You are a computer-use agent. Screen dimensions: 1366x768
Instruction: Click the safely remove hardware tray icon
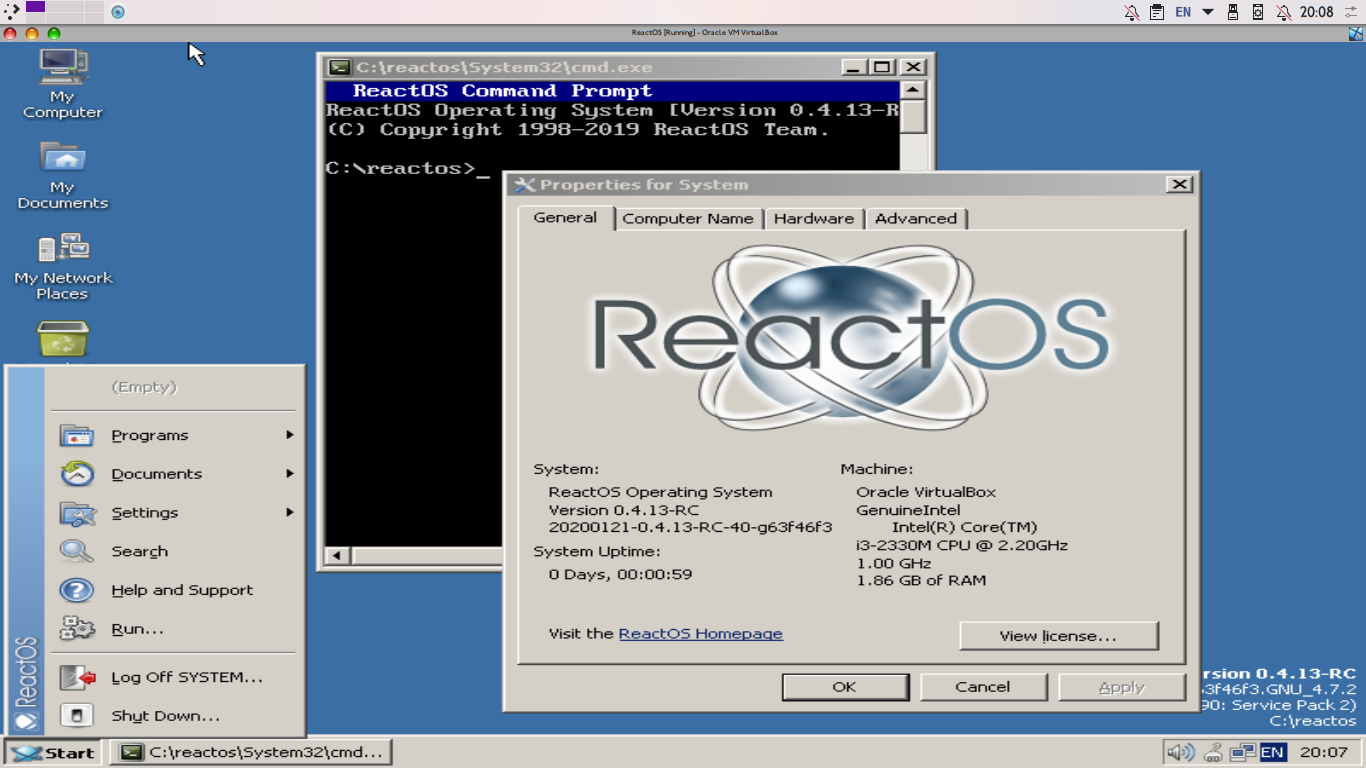coord(1213,752)
